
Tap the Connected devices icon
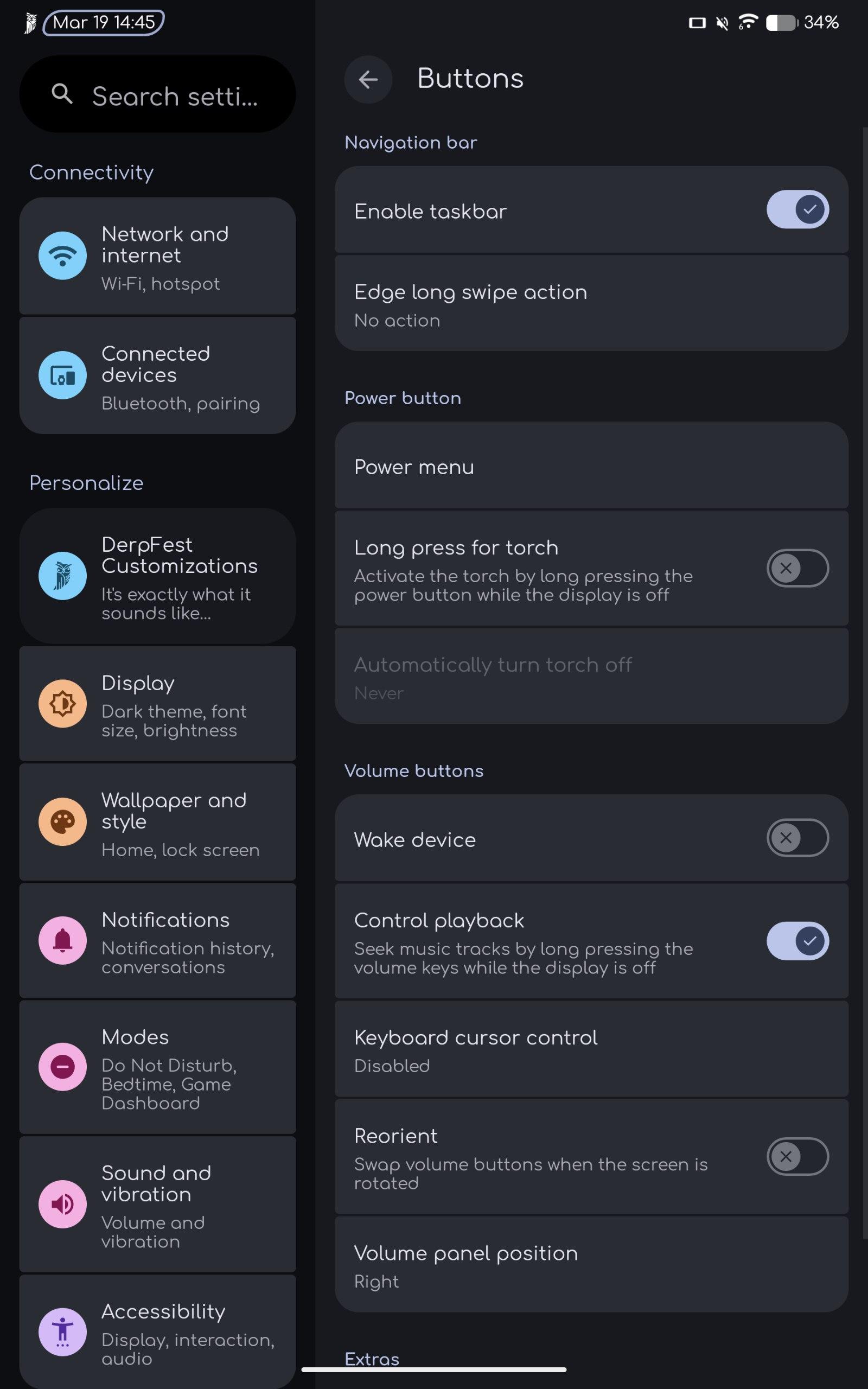tap(62, 375)
